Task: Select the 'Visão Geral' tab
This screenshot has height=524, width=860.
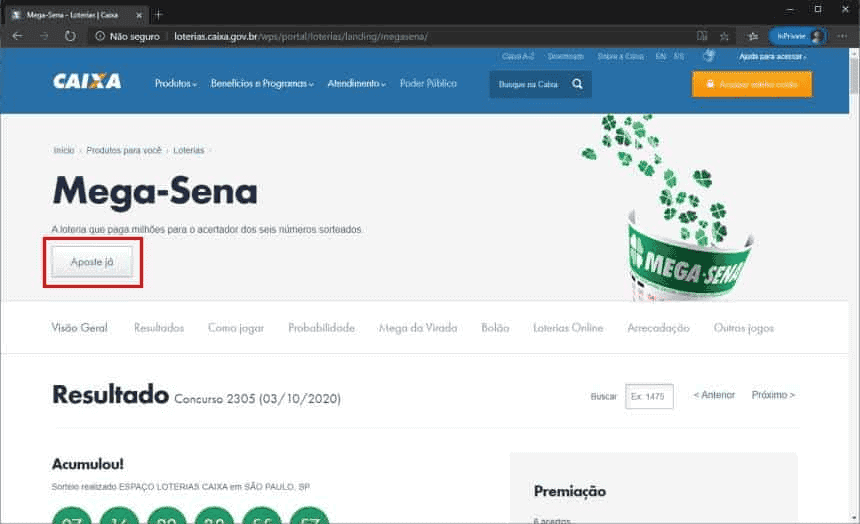Action: pos(80,328)
